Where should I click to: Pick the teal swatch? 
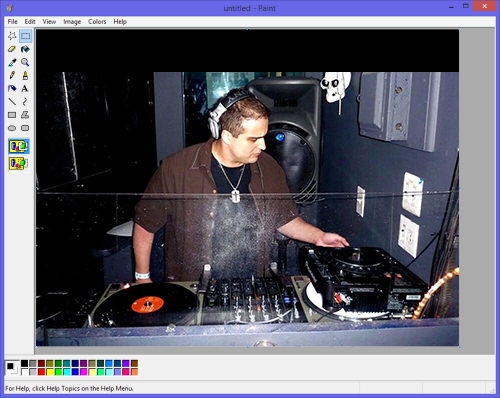[x=67, y=363]
